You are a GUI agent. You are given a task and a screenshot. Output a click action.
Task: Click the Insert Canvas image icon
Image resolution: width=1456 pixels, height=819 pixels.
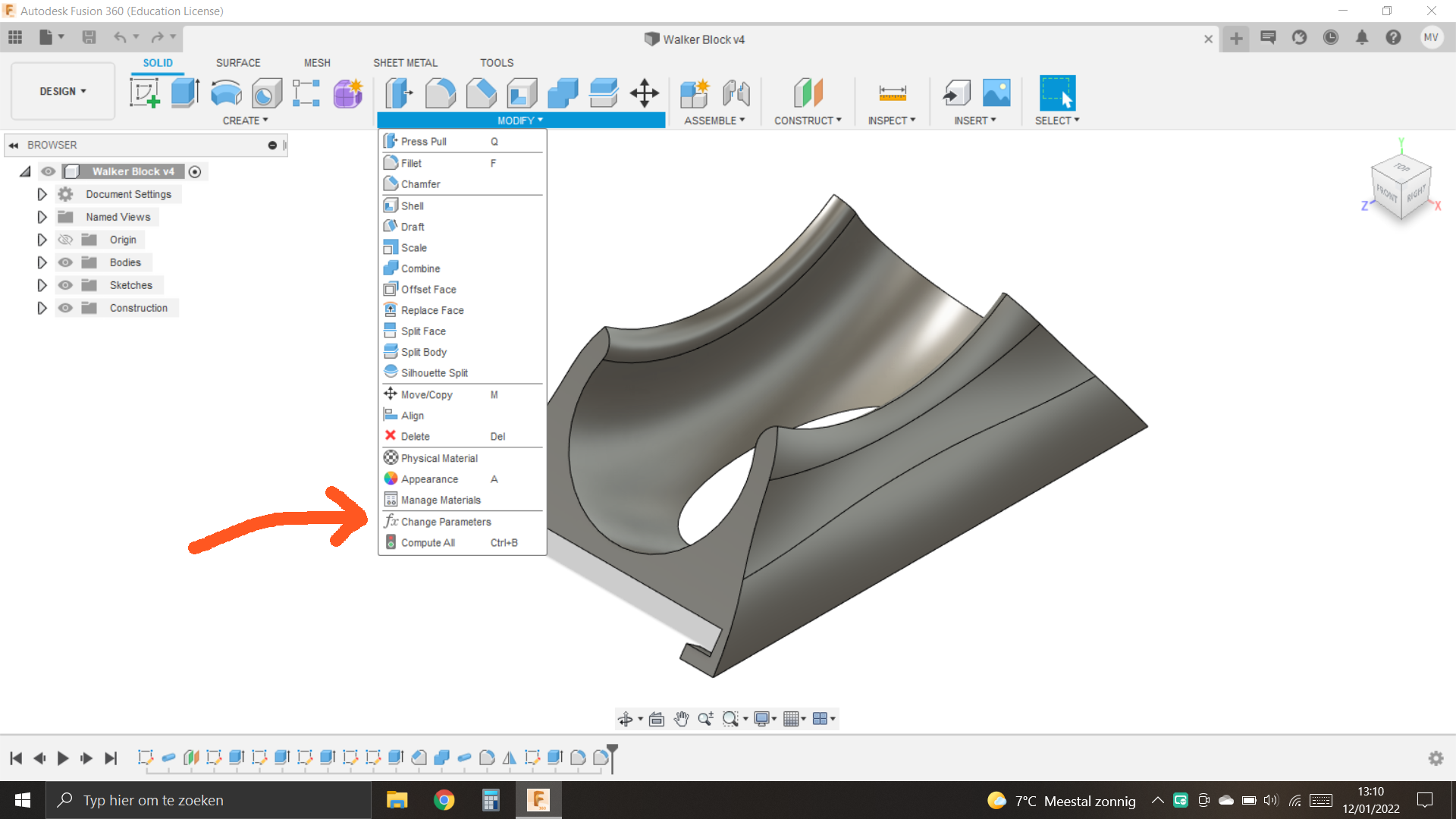click(x=996, y=93)
